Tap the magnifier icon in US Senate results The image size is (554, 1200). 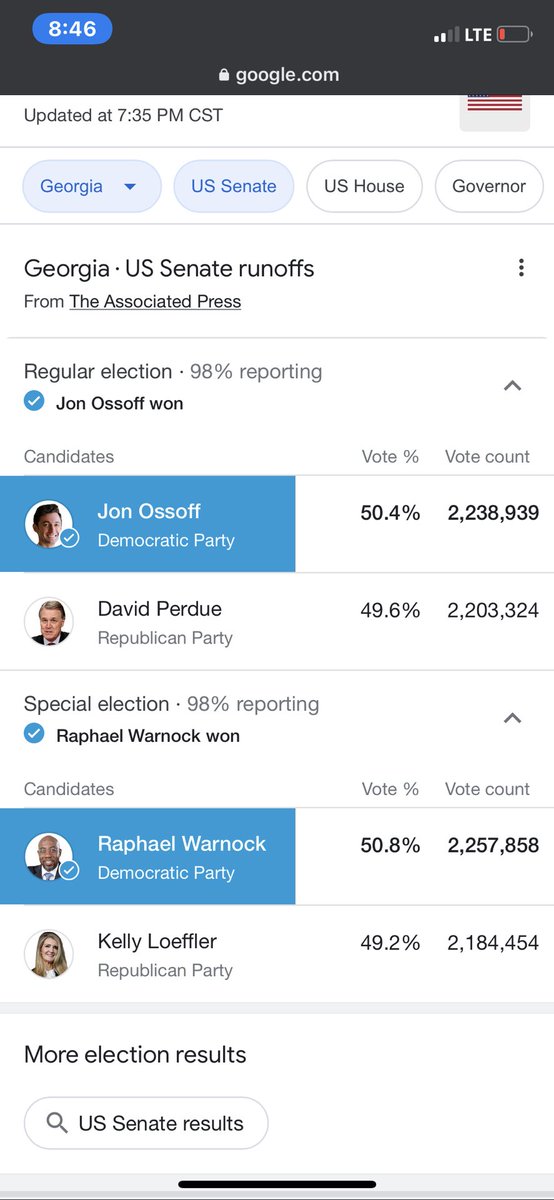[57, 1123]
